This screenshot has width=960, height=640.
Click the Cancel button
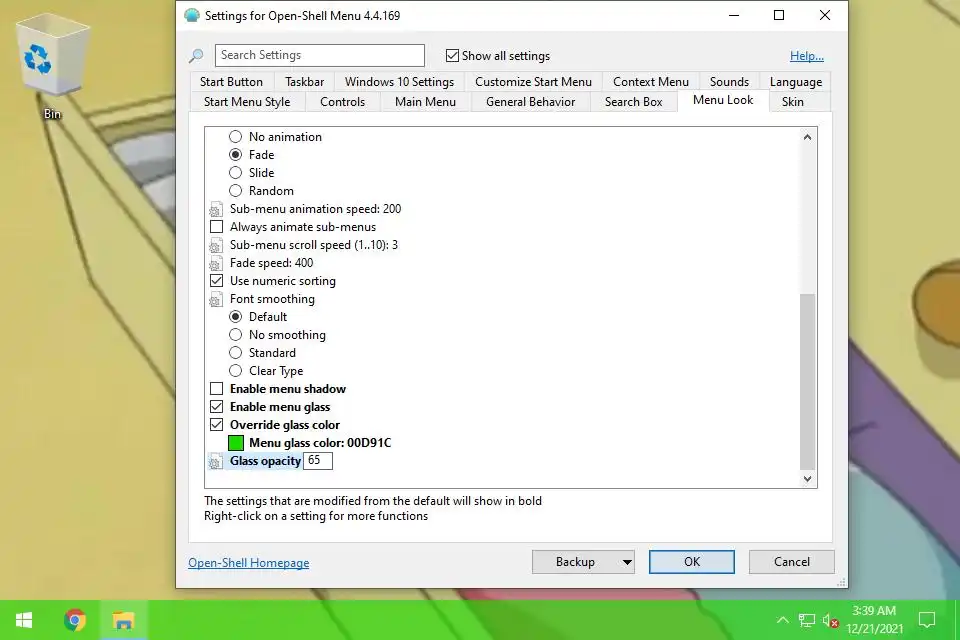point(792,562)
